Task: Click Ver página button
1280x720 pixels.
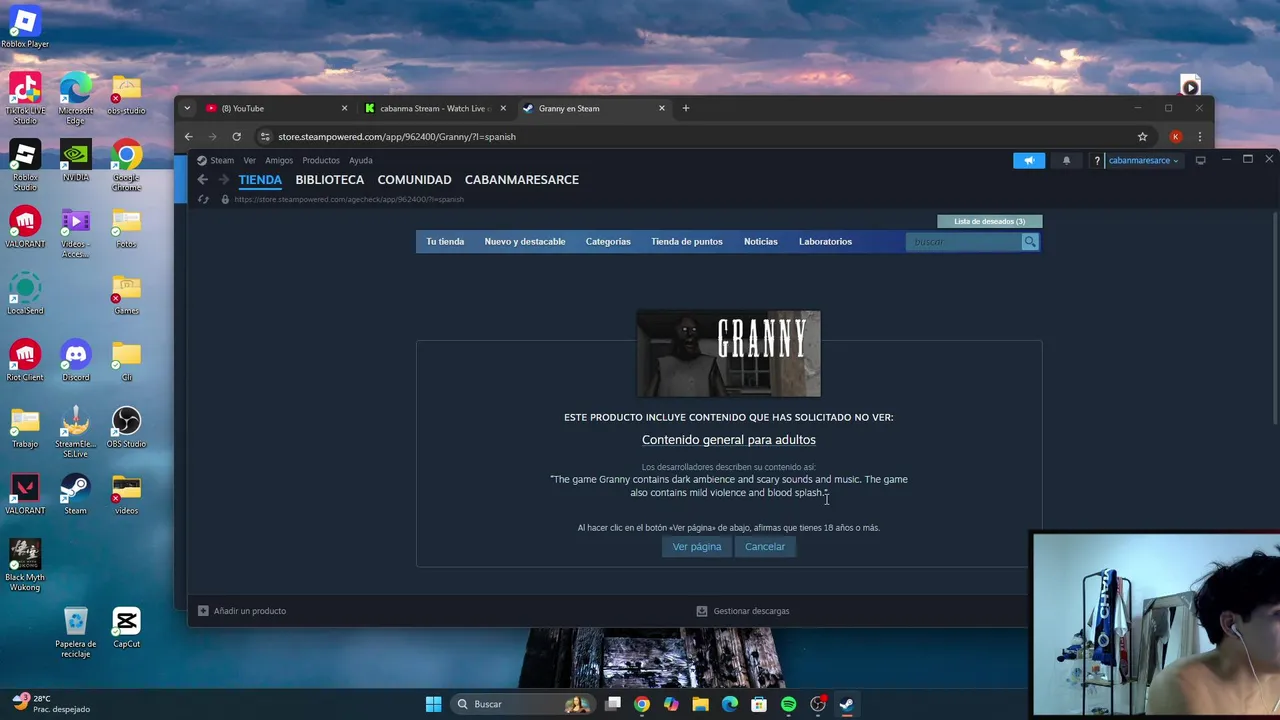Action: pos(697,547)
